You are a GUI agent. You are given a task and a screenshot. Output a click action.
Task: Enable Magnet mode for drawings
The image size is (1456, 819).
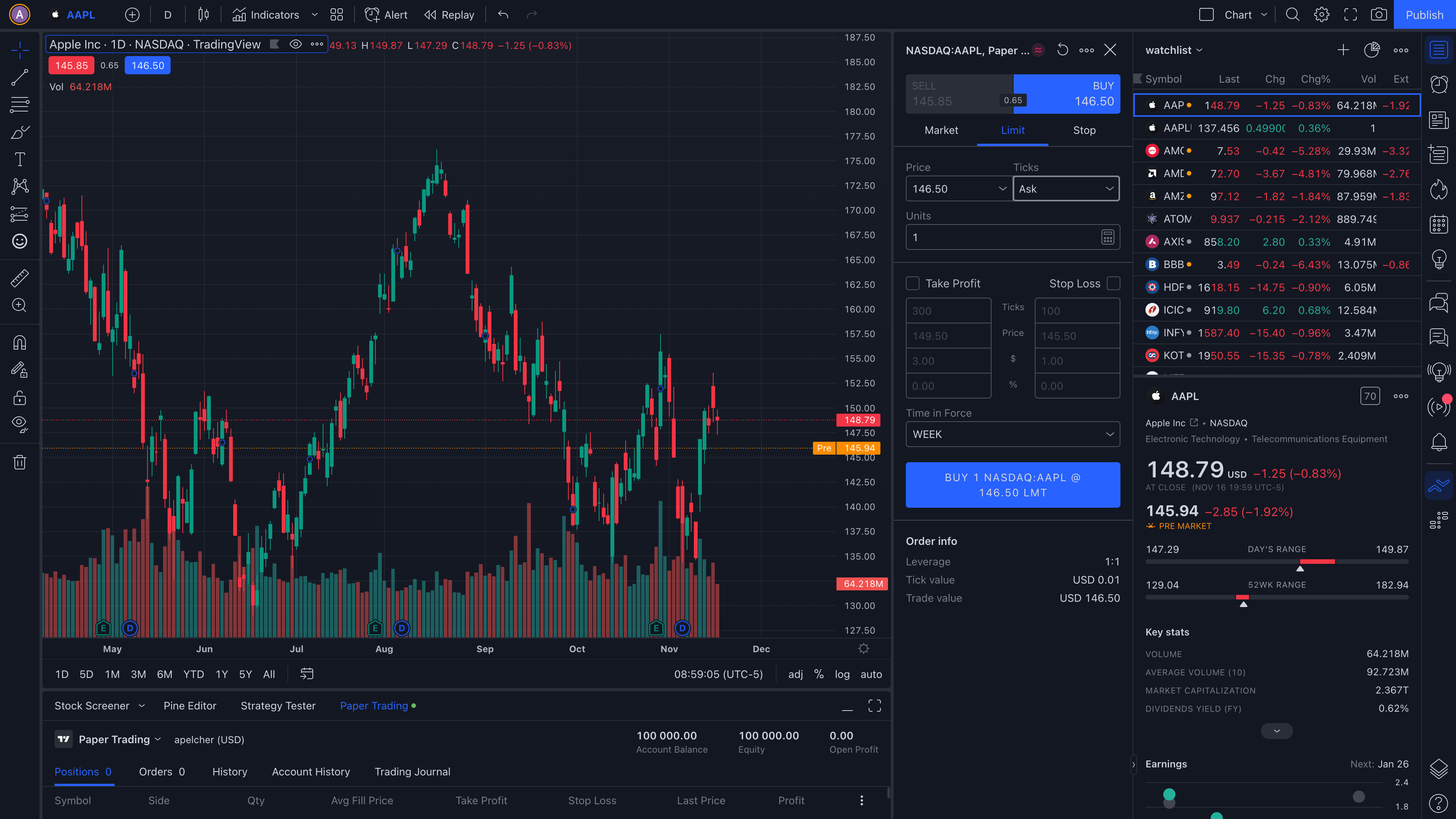pos(20,342)
